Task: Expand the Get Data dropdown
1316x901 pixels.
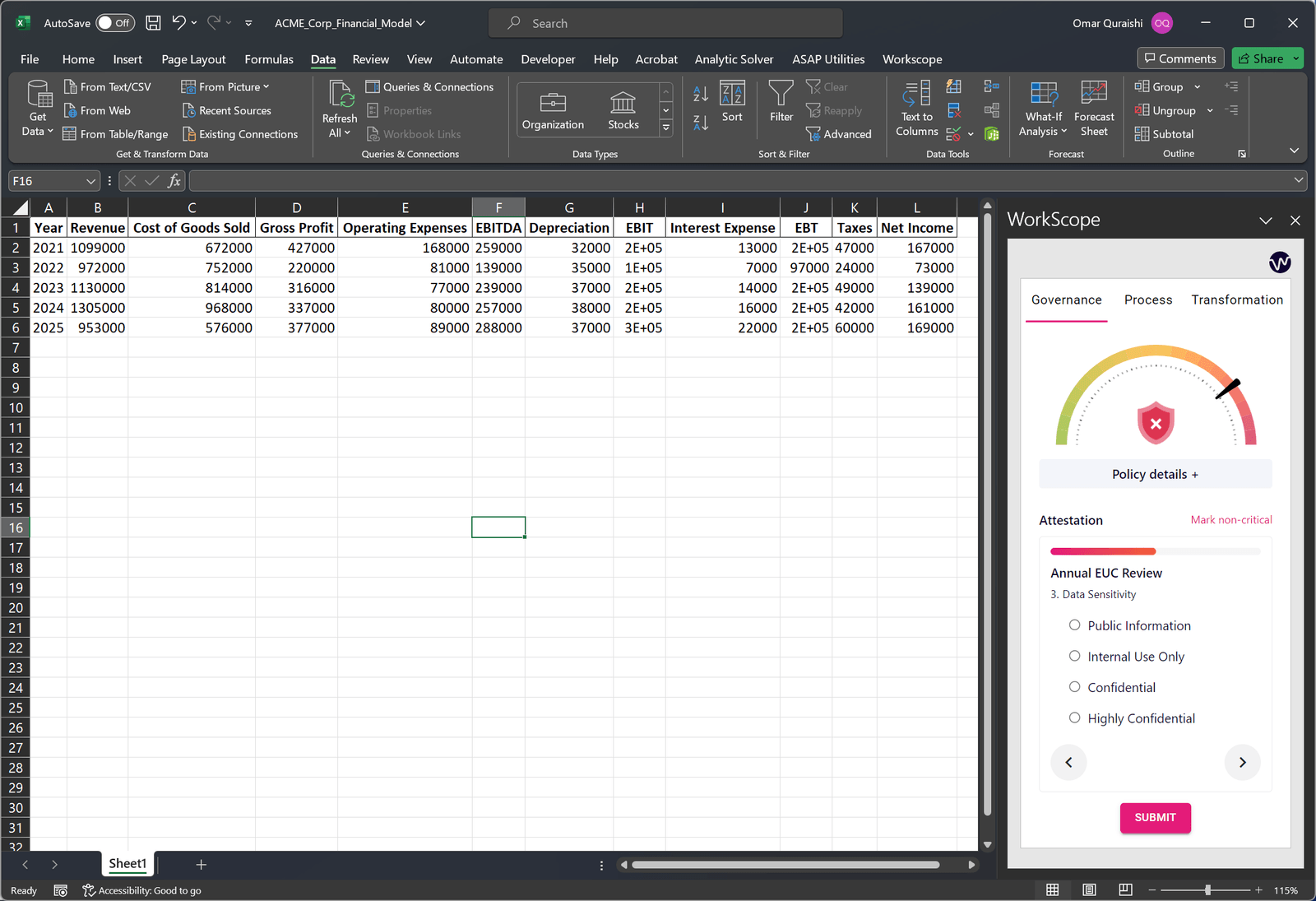Action: point(36,109)
